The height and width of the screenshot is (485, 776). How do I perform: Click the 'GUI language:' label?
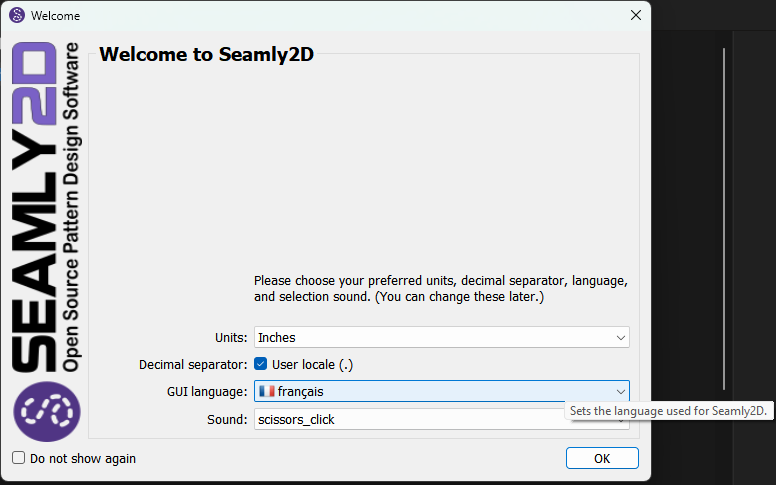207,392
